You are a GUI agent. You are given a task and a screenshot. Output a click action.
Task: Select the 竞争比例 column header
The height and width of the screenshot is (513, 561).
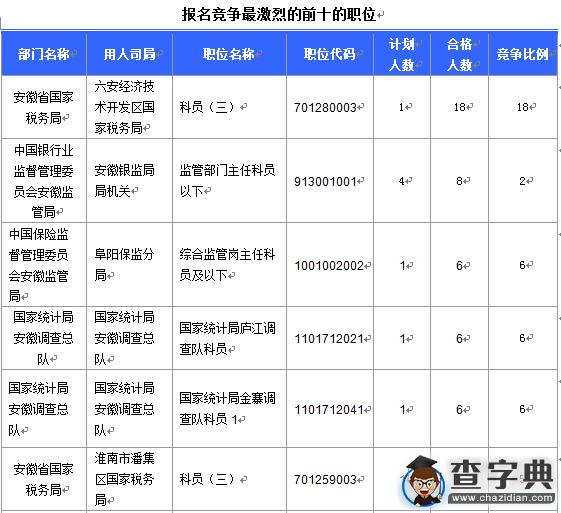pyautogui.click(x=522, y=54)
